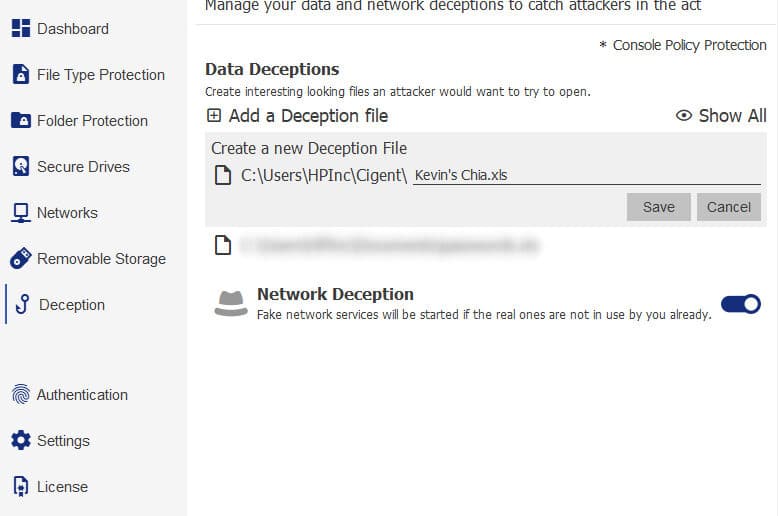Select the File Type Protection lock icon
778x516 pixels.
click(x=20, y=74)
